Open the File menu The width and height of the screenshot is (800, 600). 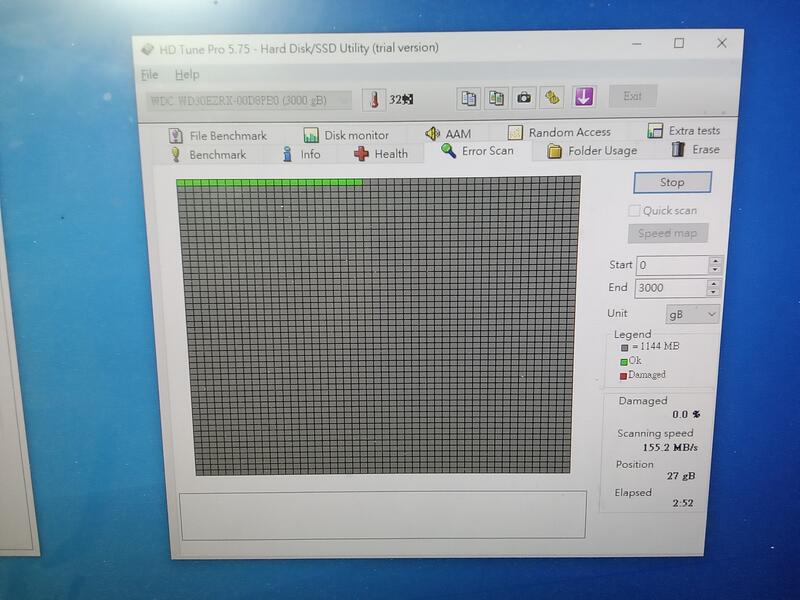[x=149, y=75]
